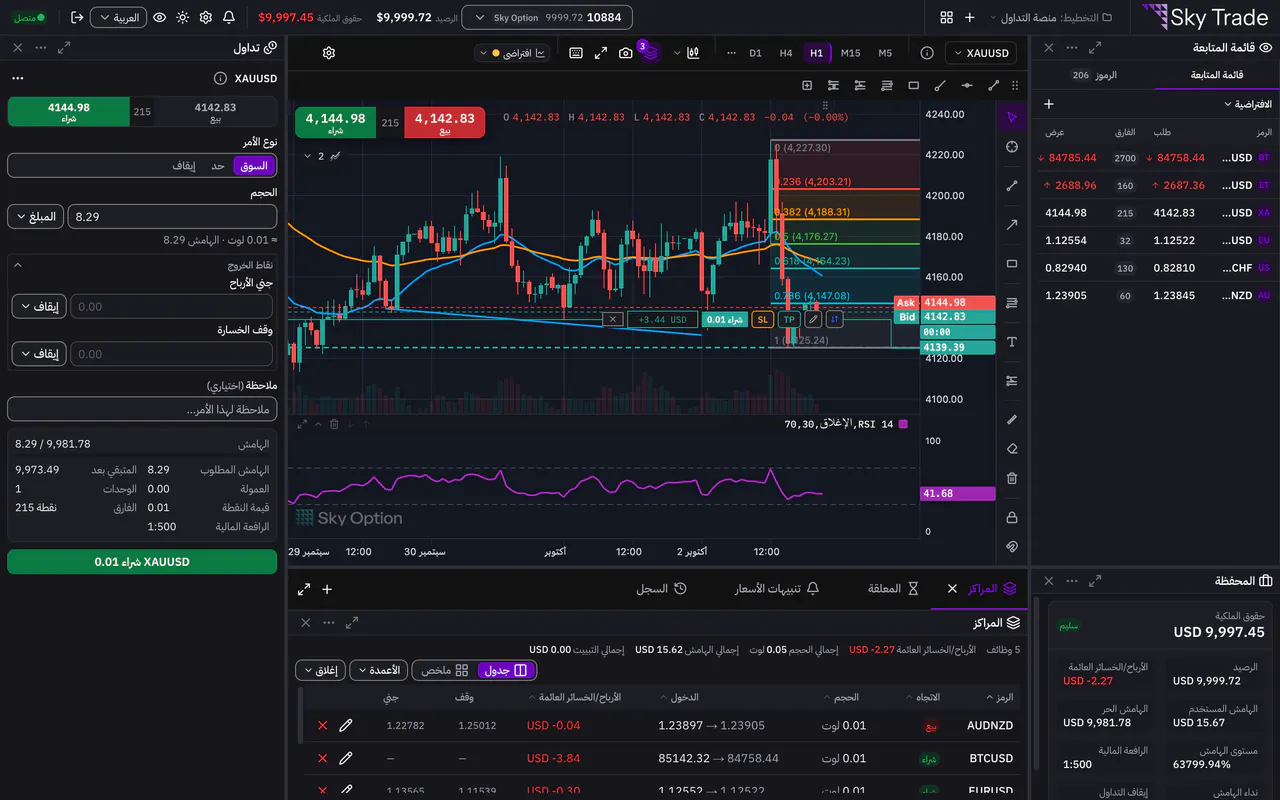Select the eraser tool in chart sidebar
The image size is (1280, 800).
[1012, 449]
